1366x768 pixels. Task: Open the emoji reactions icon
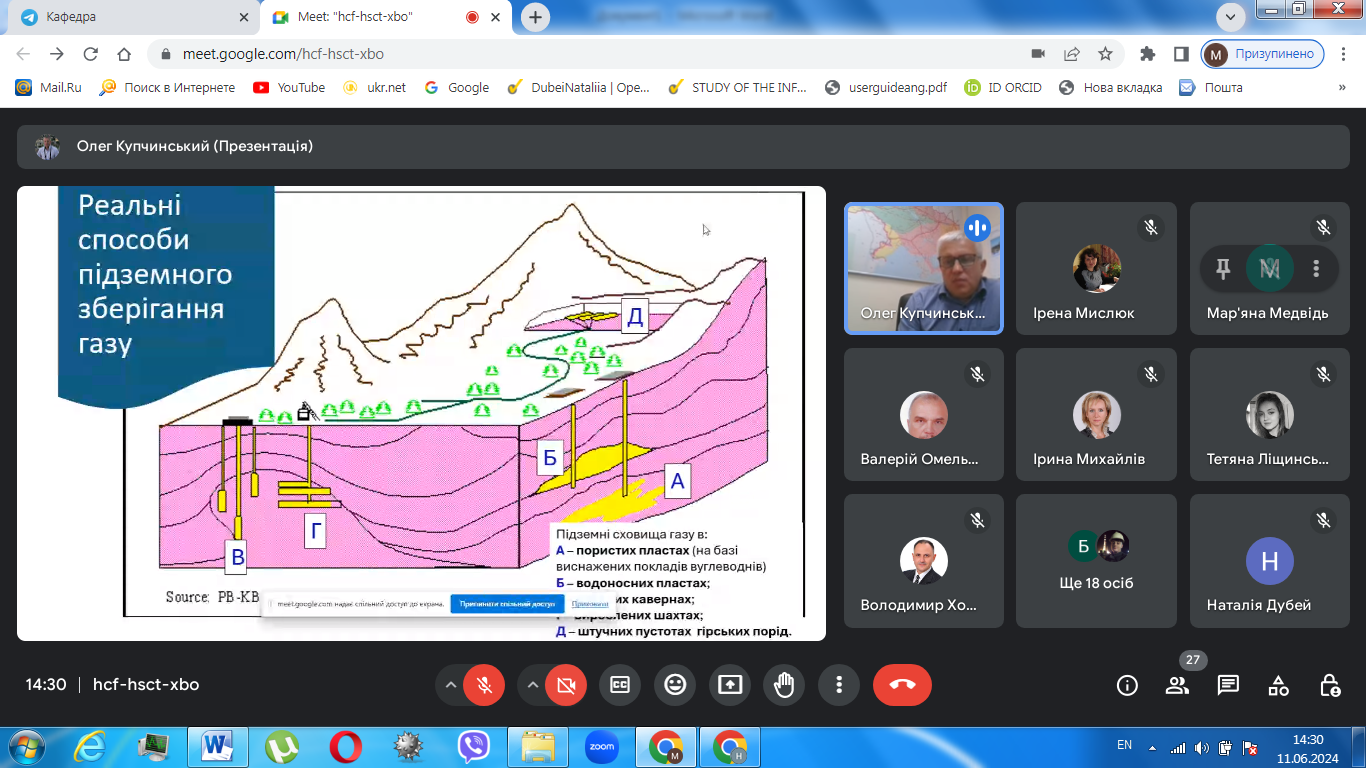[x=675, y=685]
